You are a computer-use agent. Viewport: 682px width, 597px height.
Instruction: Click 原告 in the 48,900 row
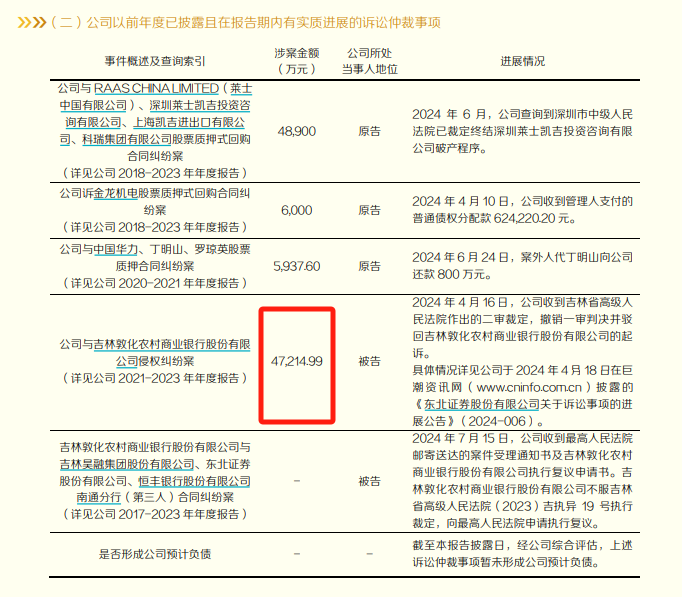(x=369, y=131)
